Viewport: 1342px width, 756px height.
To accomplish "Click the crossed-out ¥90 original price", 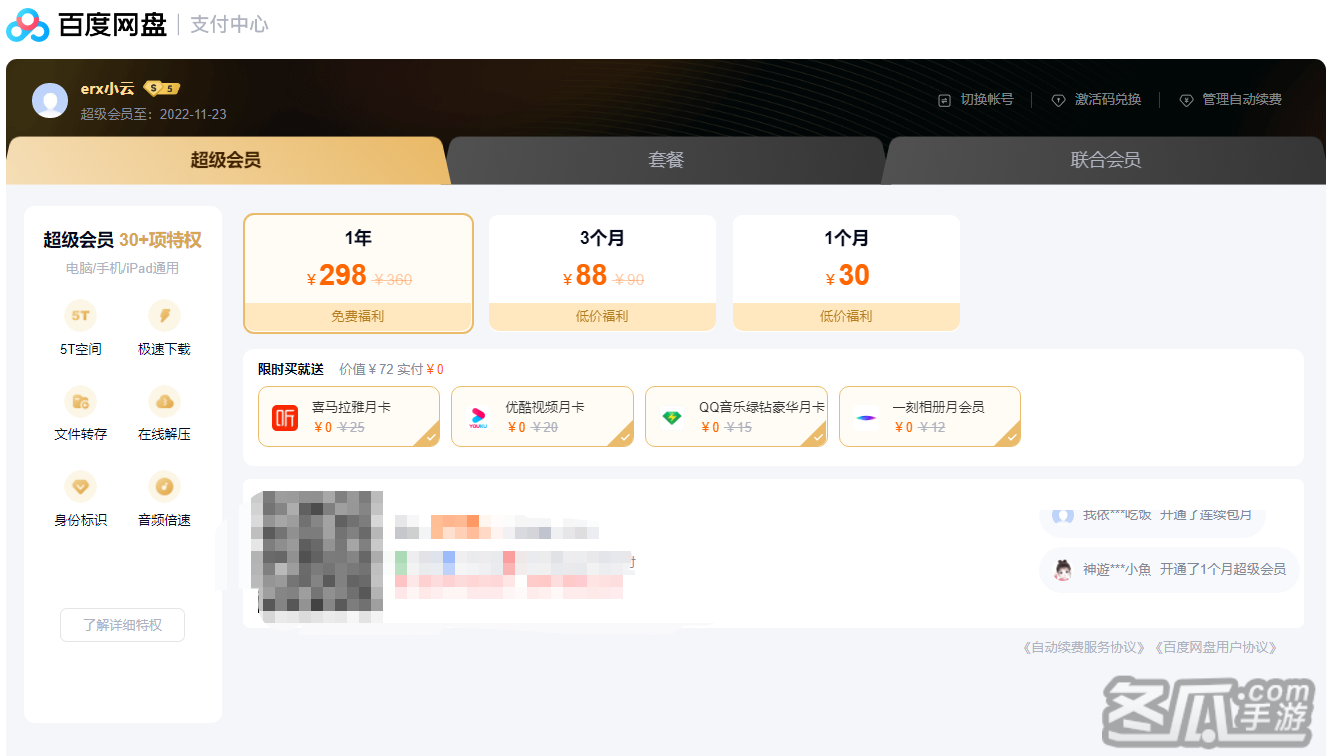I will pyautogui.click(x=629, y=280).
